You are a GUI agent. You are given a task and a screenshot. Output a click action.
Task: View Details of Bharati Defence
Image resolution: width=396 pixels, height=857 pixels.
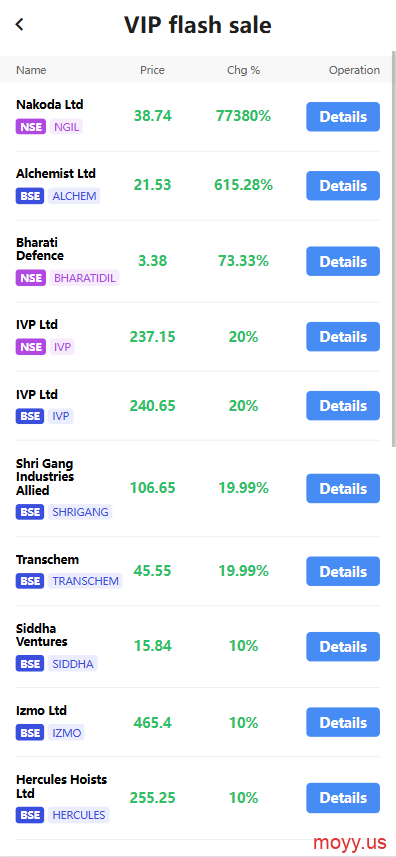pos(342,261)
